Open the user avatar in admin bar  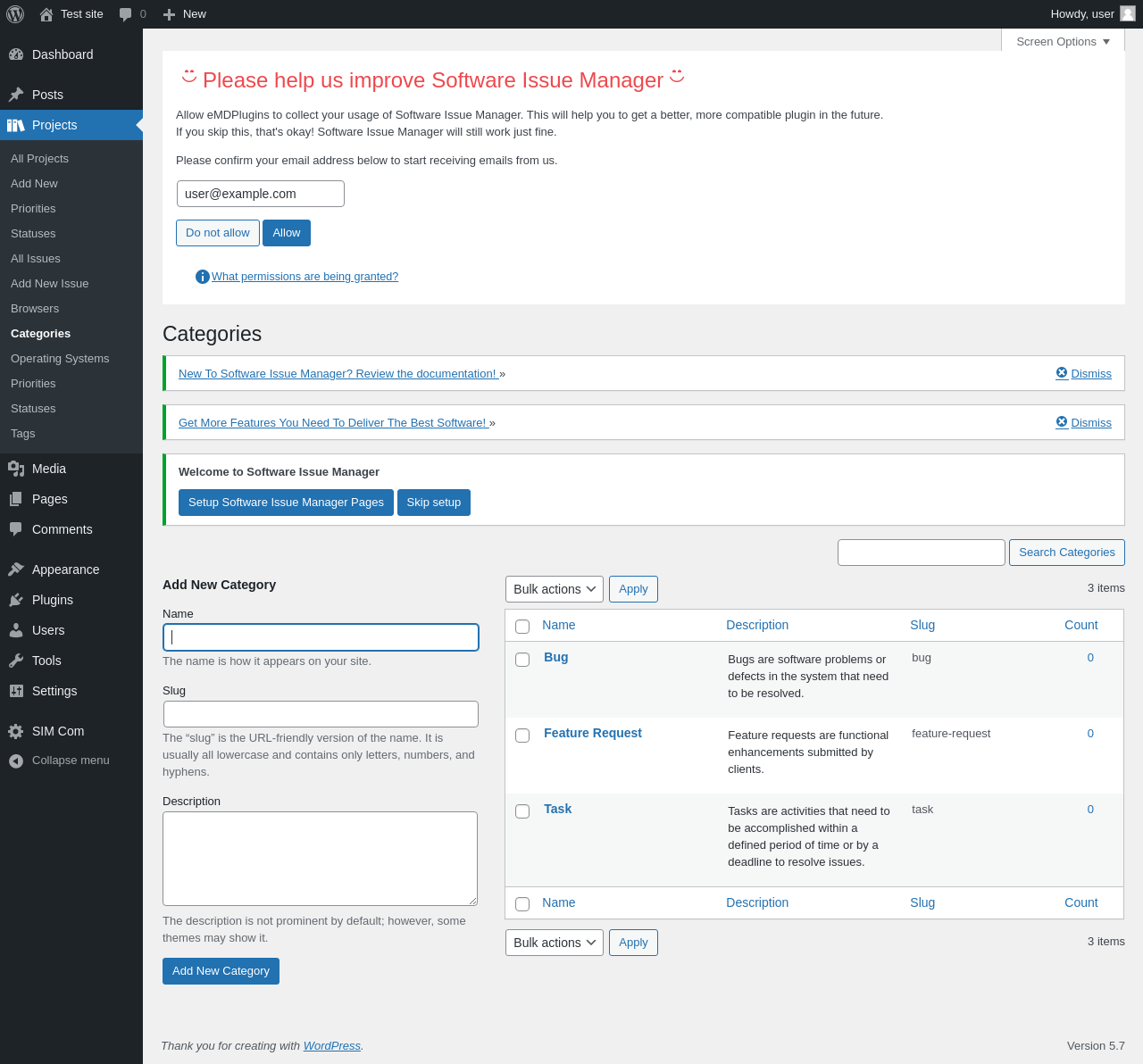[x=1128, y=13]
